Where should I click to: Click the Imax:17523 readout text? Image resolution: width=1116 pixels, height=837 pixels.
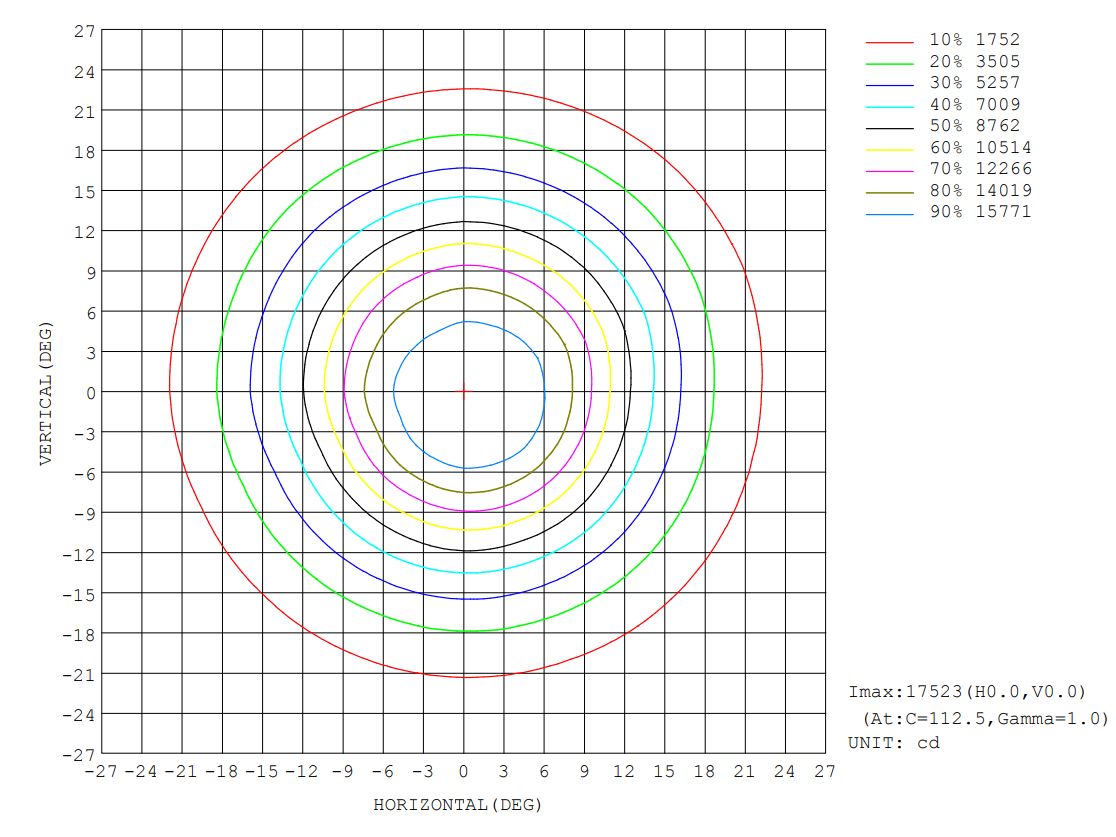click(x=966, y=692)
